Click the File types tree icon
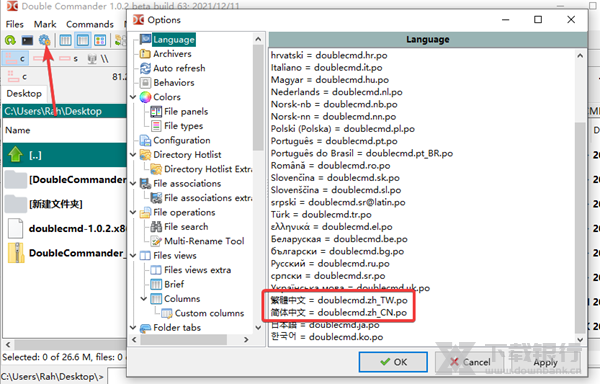Screen dimensions: 600x384 pyautogui.click(x=156, y=126)
